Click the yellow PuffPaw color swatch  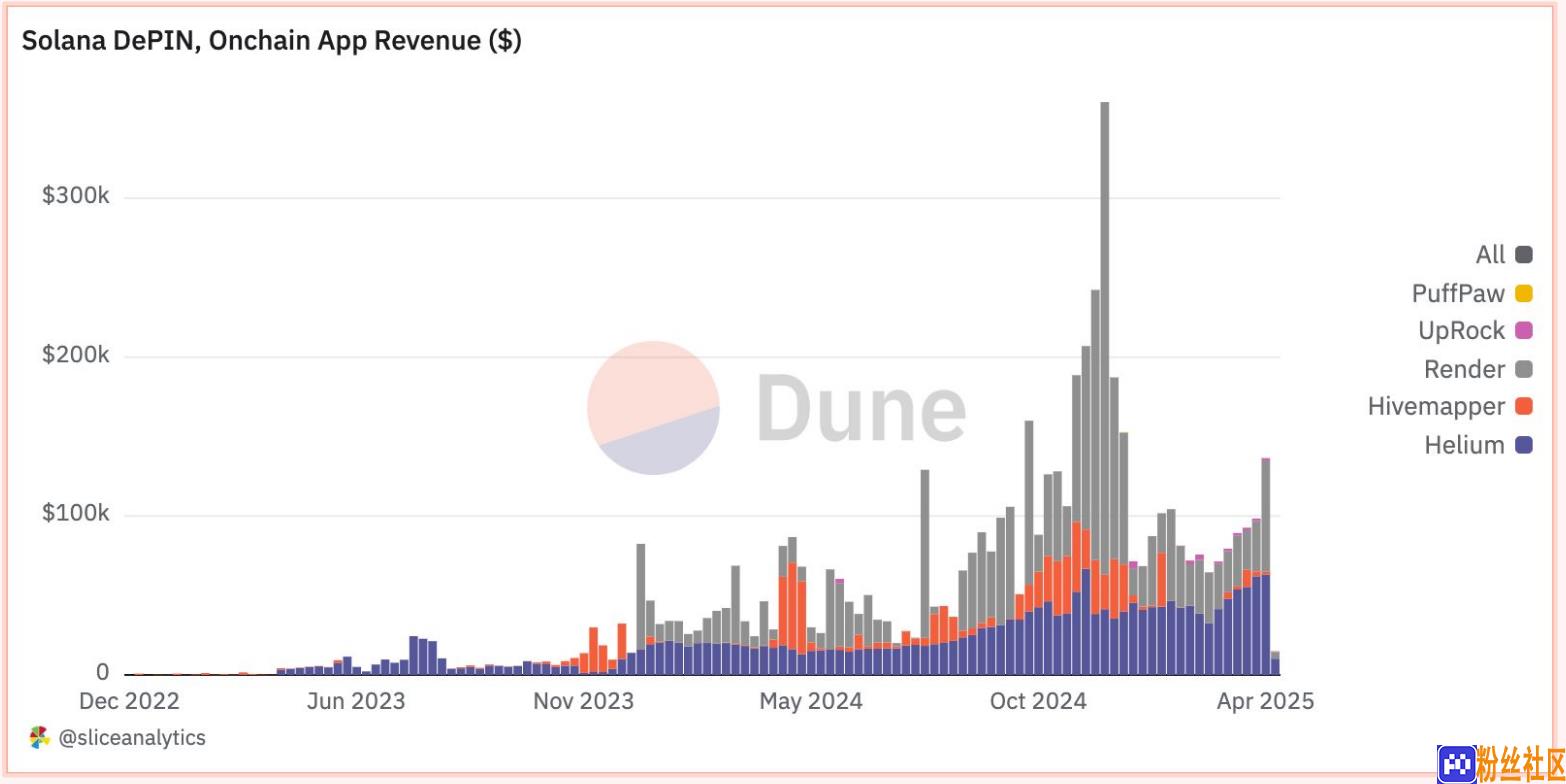tap(1524, 293)
